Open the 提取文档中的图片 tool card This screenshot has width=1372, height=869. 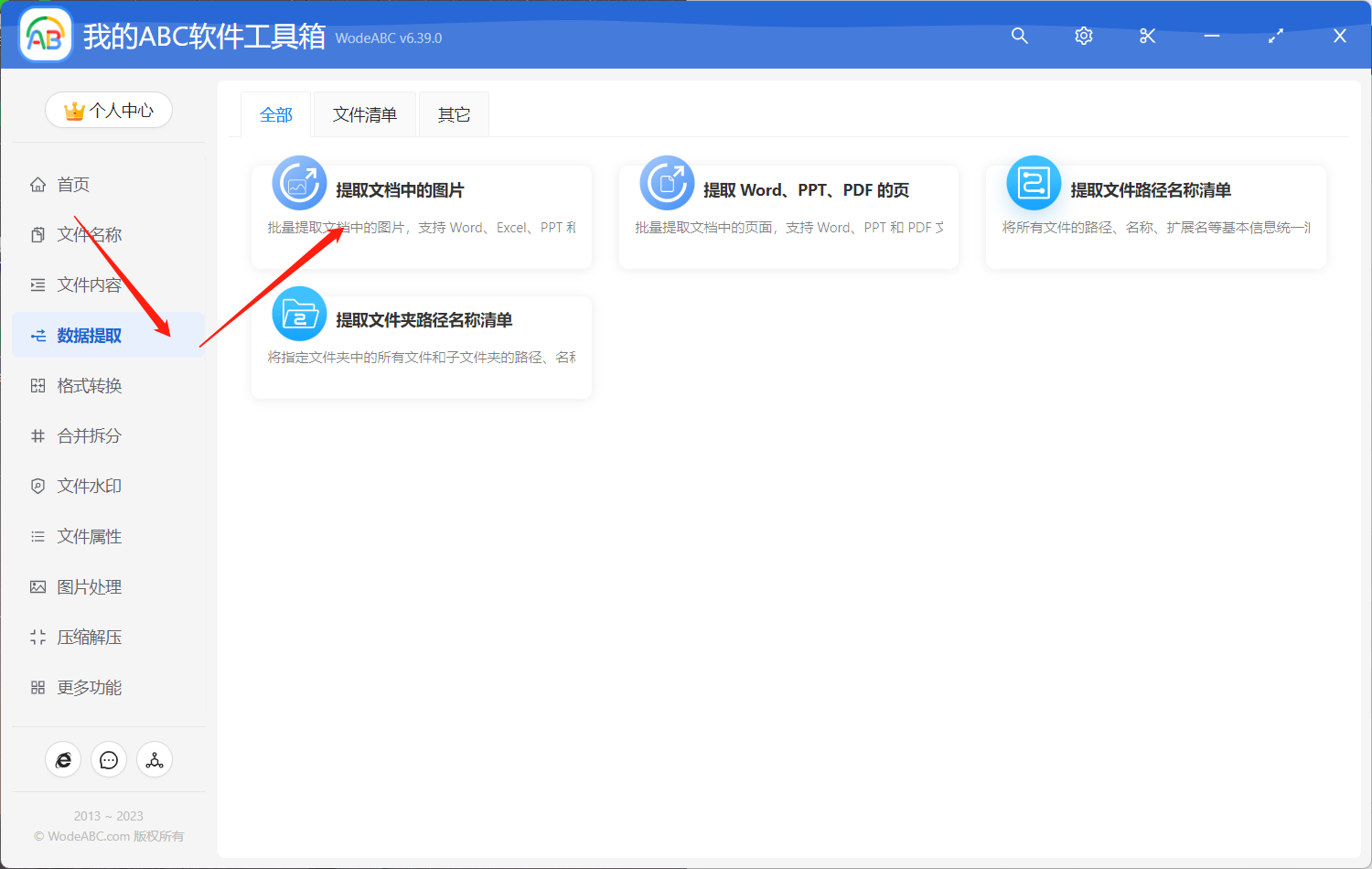click(421, 217)
